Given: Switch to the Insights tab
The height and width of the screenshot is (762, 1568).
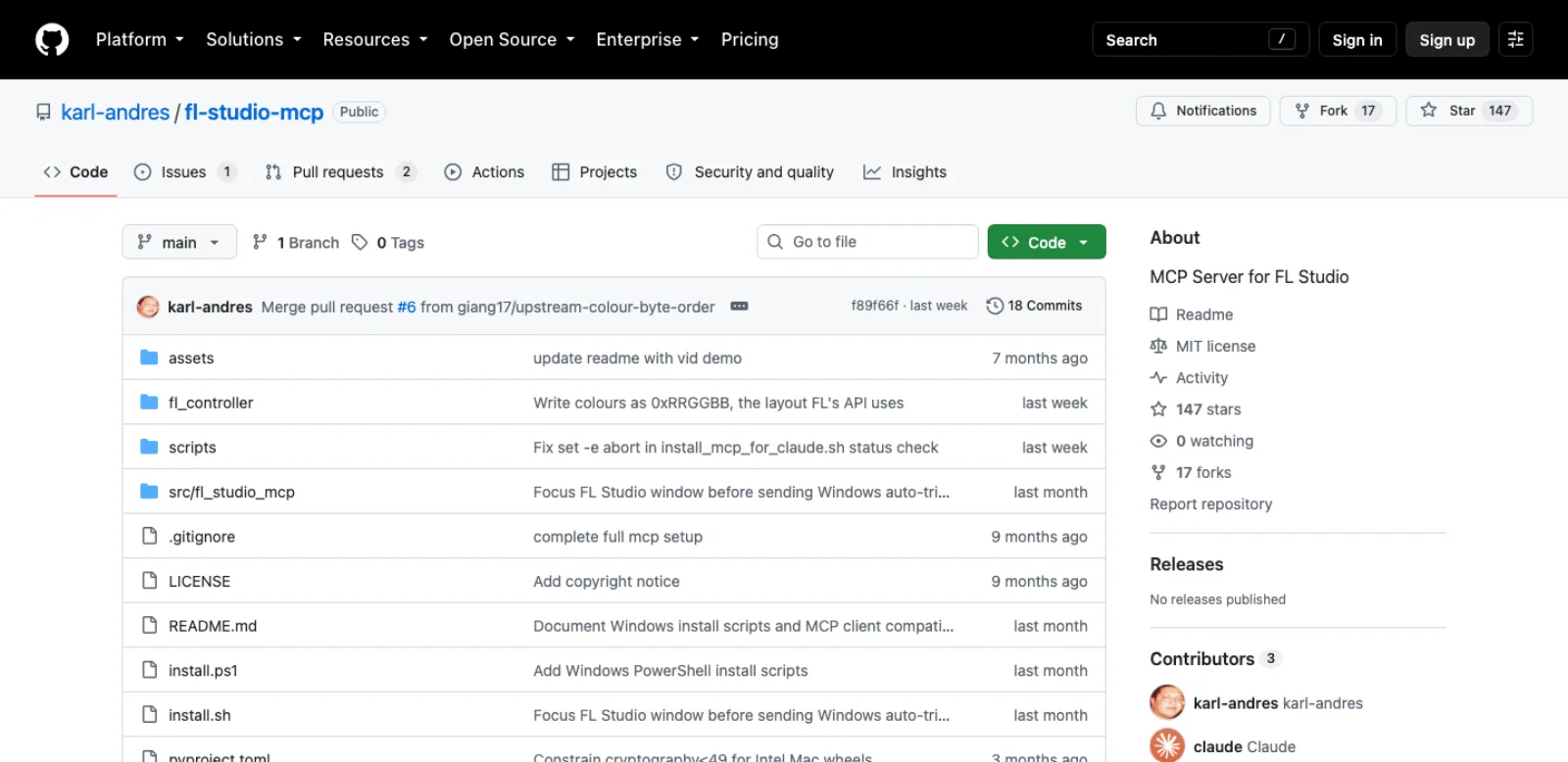Looking at the screenshot, I should pyautogui.click(x=905, y=172).
